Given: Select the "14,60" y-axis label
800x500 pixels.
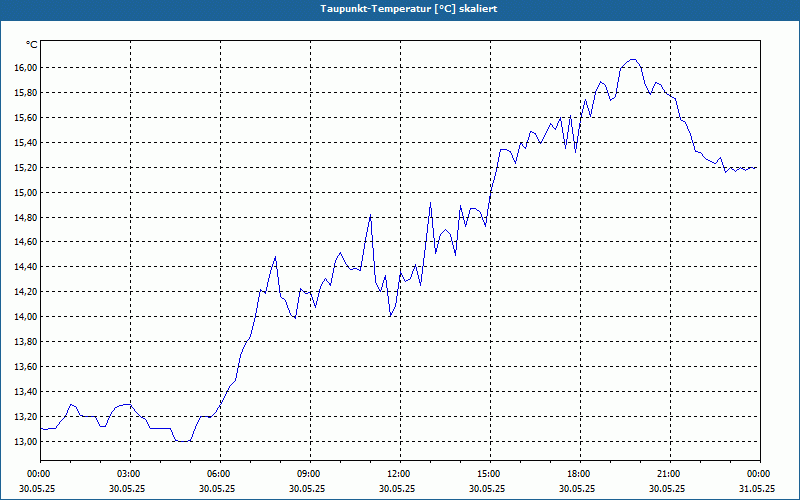Looking at the screenshot, I should (25, 242).
